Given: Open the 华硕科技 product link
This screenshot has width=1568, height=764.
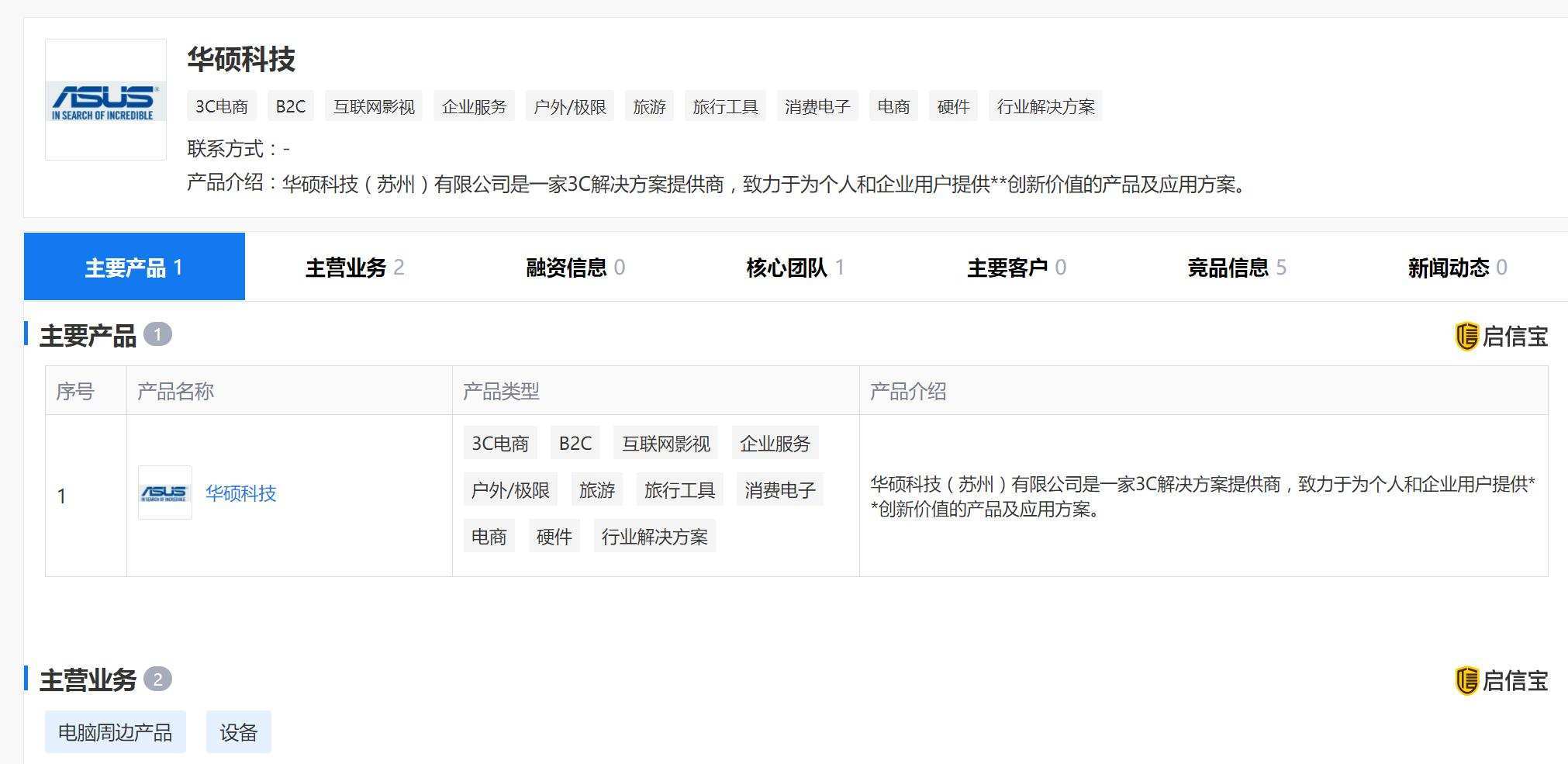Looking at the screenshot, I should coord(240,493).
